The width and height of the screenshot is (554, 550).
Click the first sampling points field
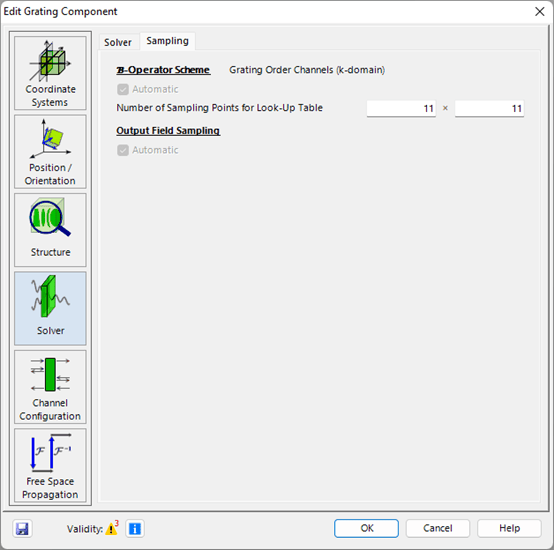coord(401,108)
